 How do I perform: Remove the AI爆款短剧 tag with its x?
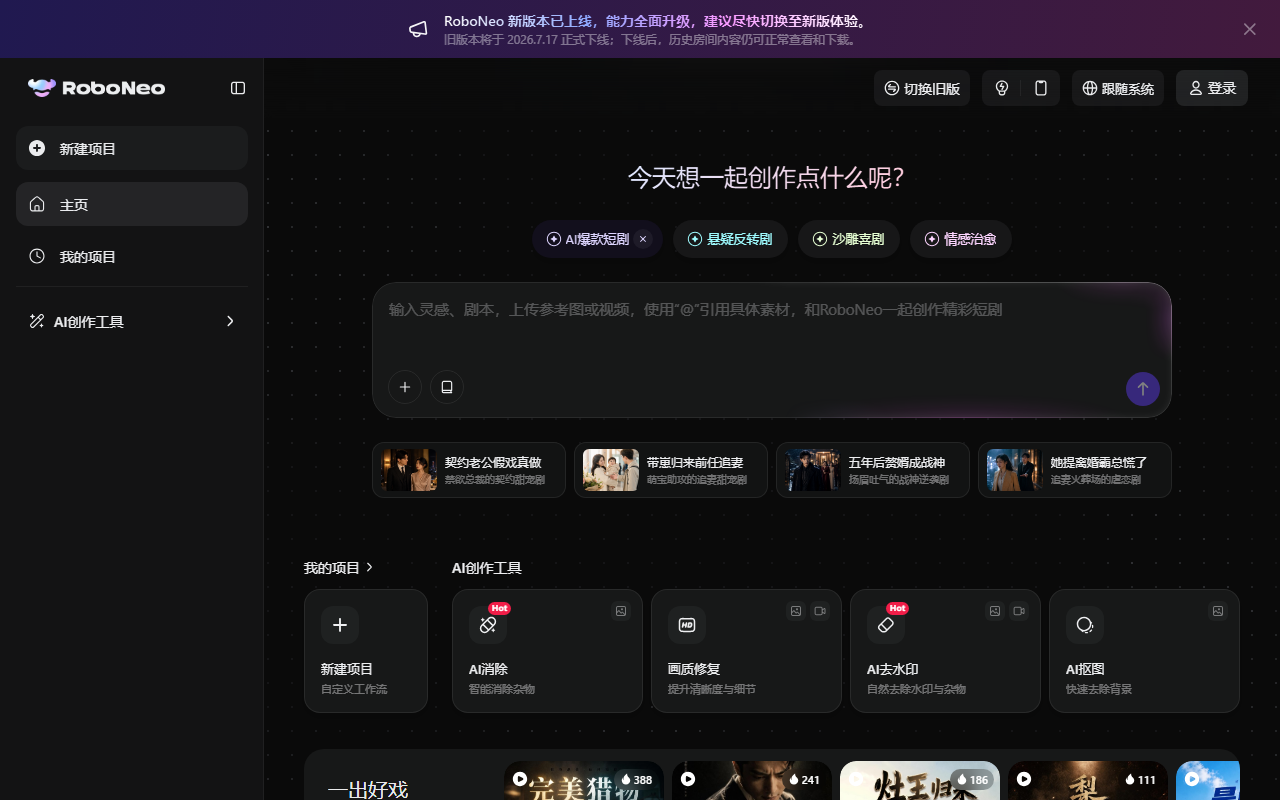(643, 239)
